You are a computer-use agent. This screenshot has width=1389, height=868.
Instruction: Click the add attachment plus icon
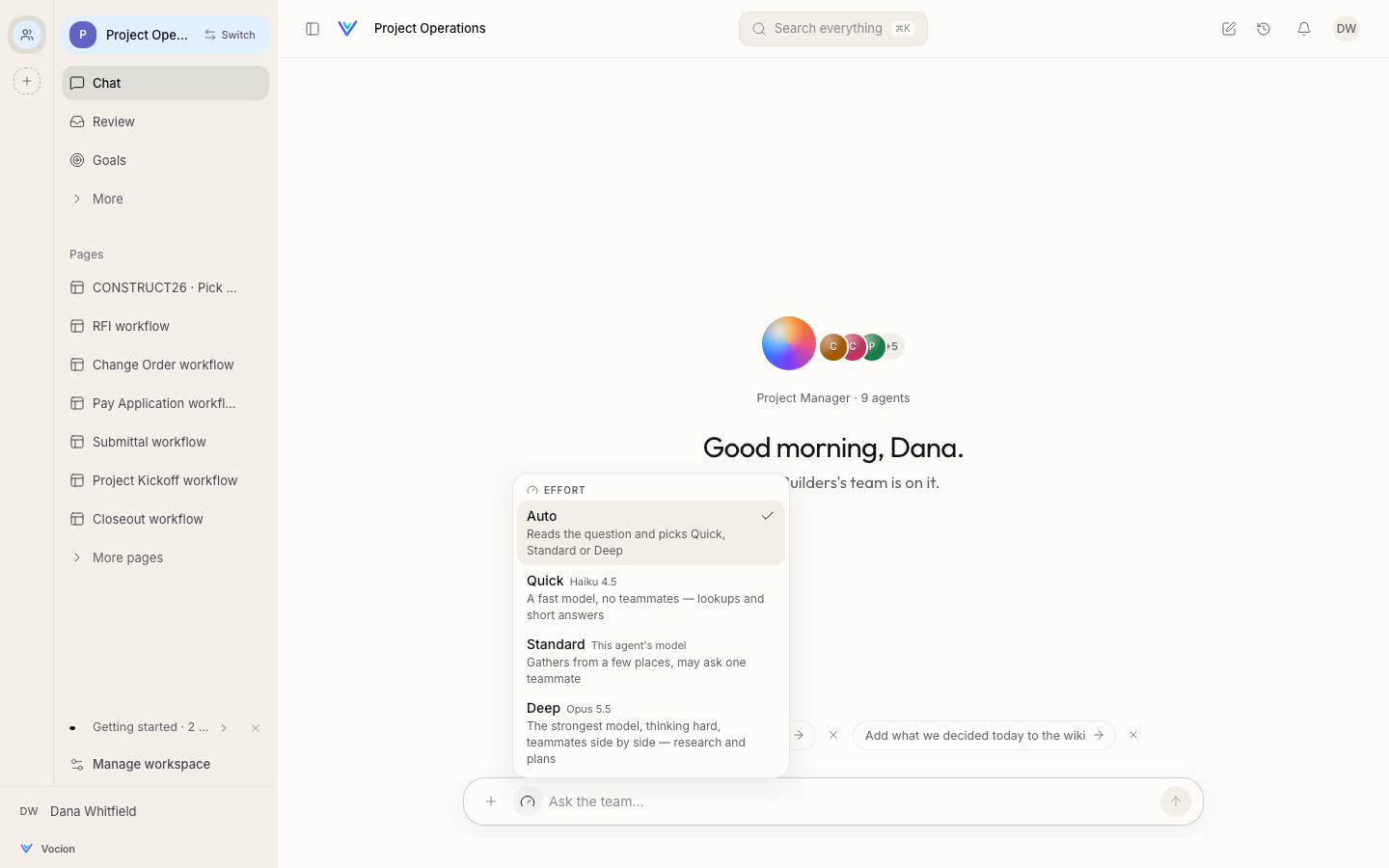point(491,801)
